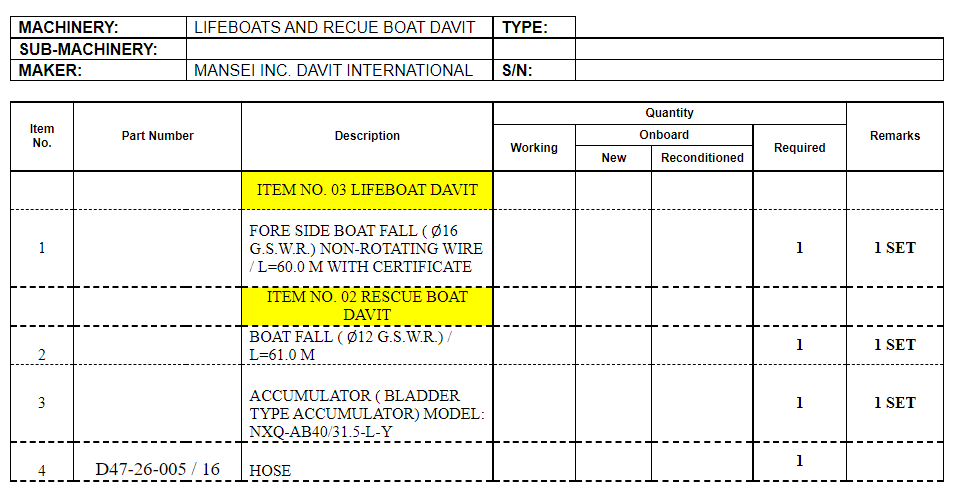
Task: Select the 'Quantity' group header
Action: pyautogui.click(x=669, y=113)
